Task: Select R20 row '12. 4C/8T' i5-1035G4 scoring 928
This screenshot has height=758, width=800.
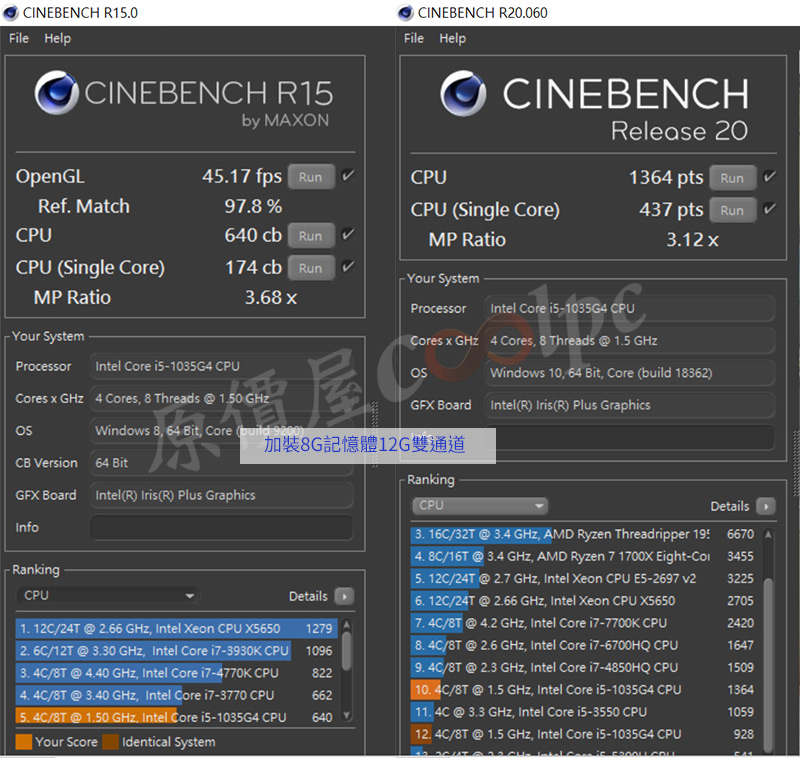Action: tap(585, 734)
